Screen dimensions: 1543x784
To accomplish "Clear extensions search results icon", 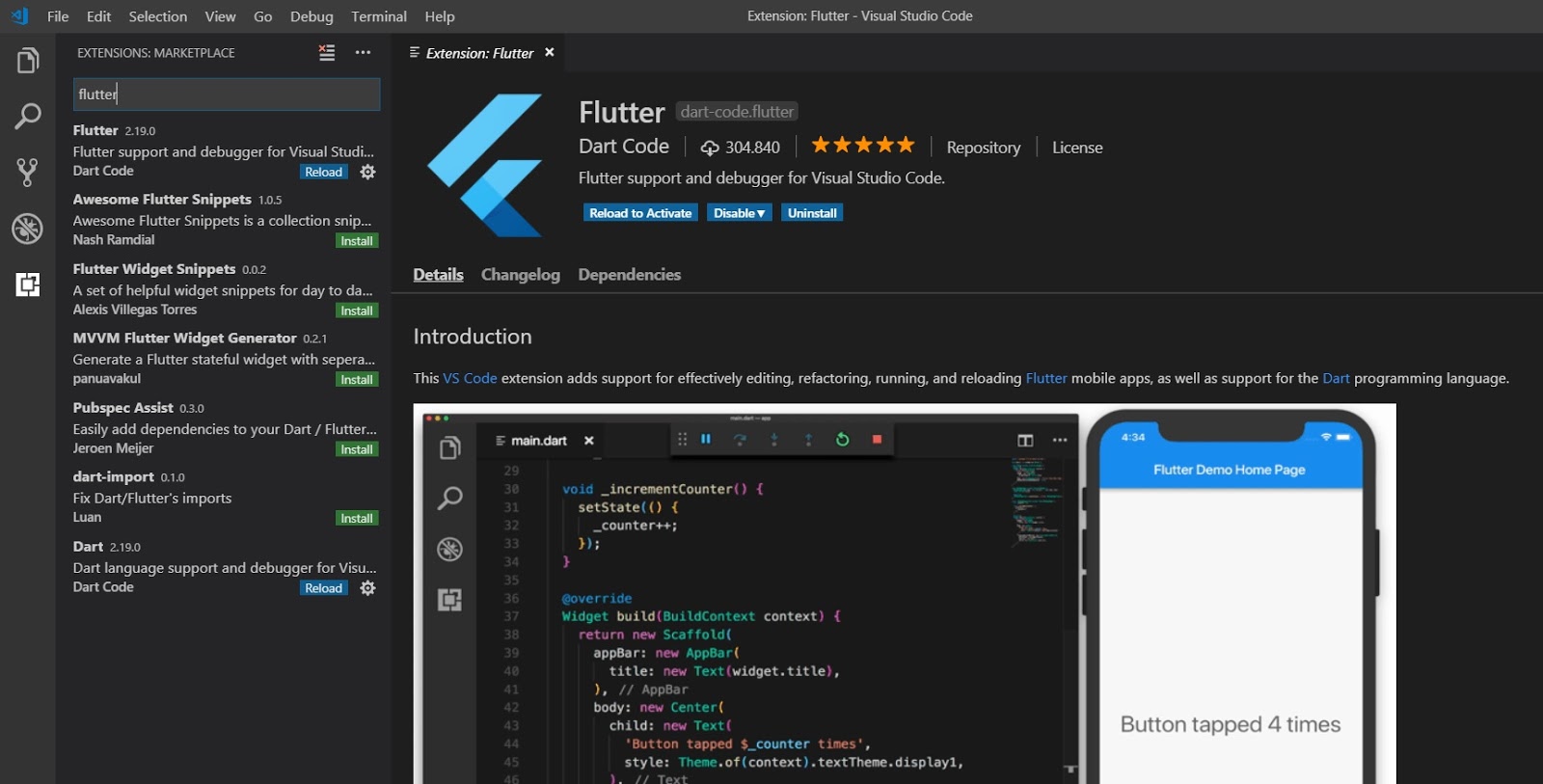I will pos(327,53).
